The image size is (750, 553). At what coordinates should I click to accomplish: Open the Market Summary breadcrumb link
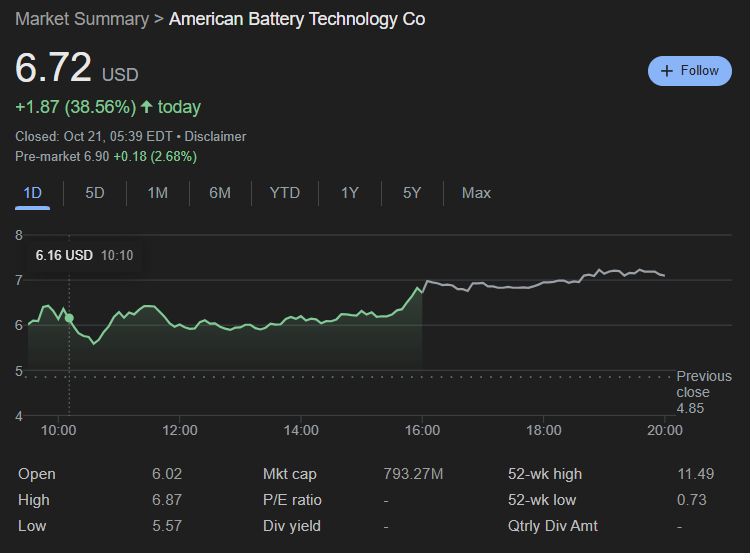(82, 19)
